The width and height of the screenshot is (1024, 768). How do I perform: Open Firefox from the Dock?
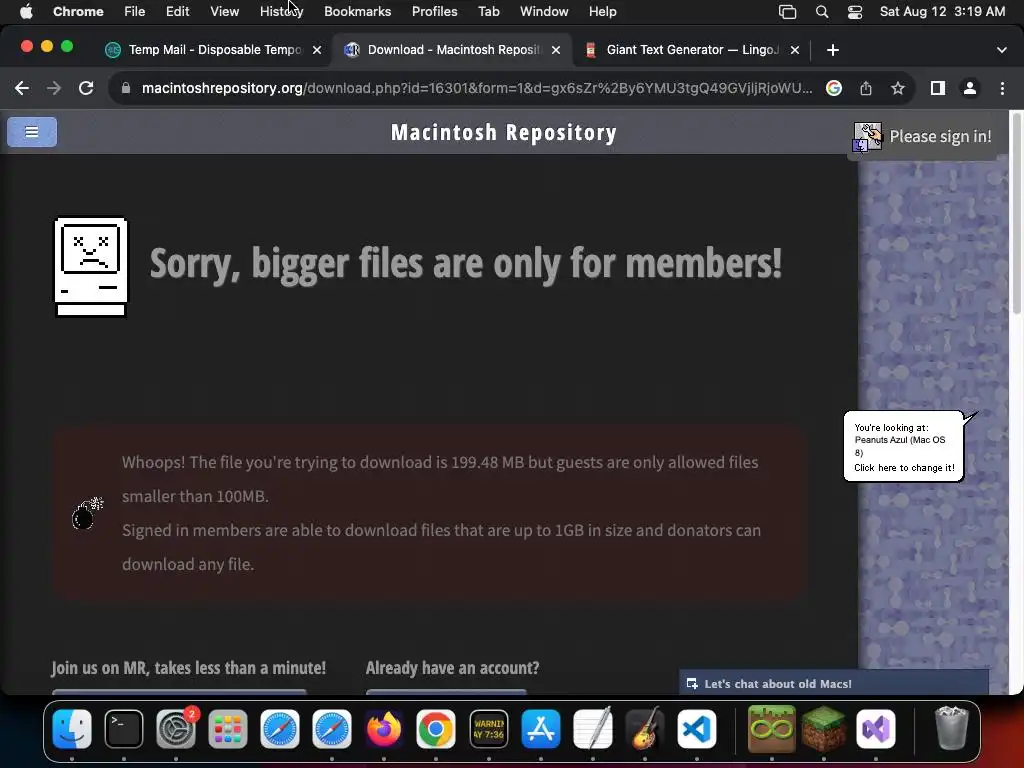(384, 729)
